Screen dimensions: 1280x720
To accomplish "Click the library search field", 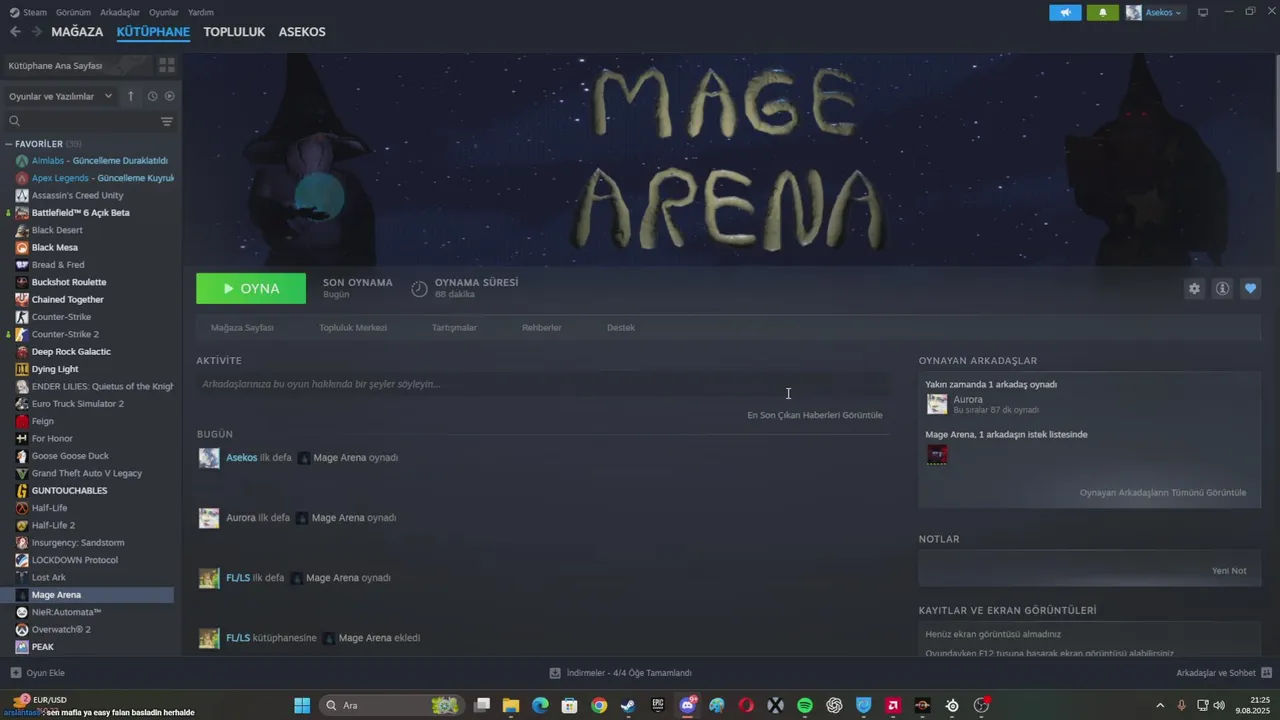I will pyautogui.click(x=82, y=121).
